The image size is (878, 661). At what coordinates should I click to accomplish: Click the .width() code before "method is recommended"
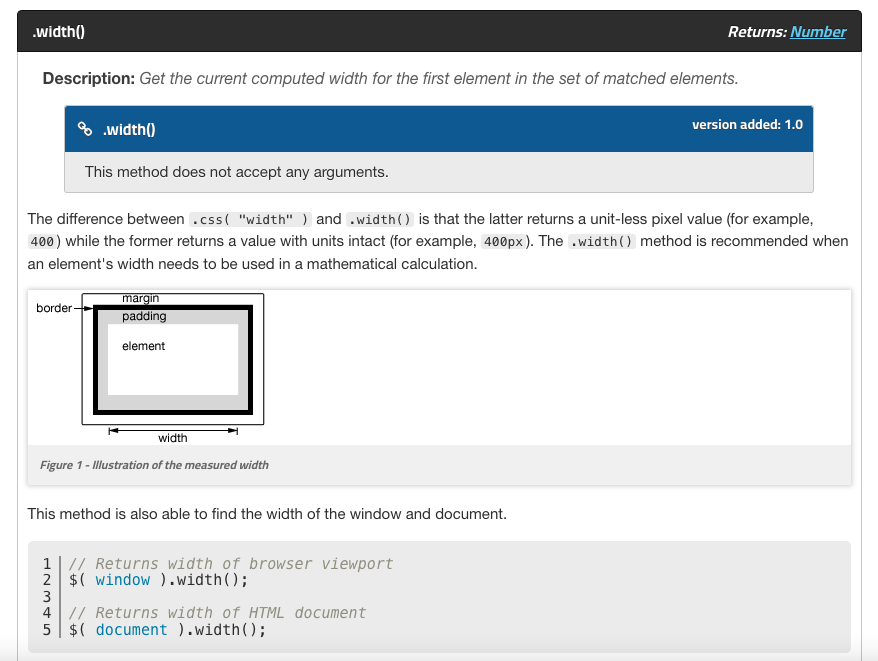click(601, 241)
